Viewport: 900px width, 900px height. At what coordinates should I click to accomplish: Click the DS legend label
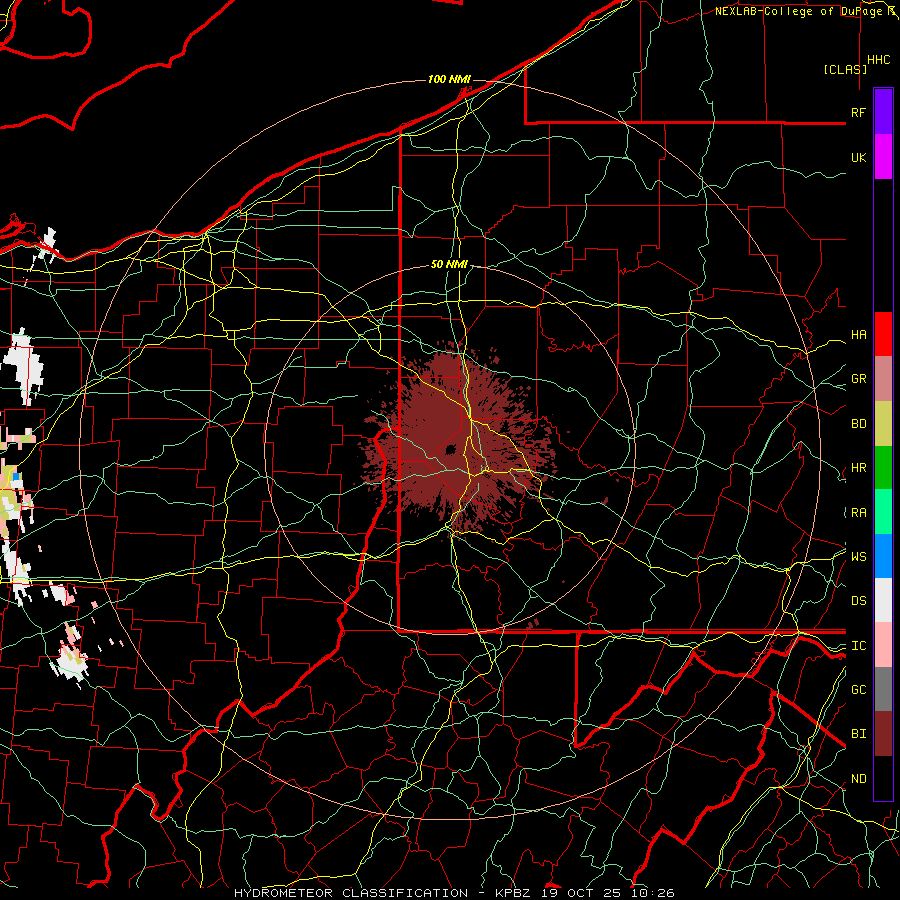pos(858,601)
